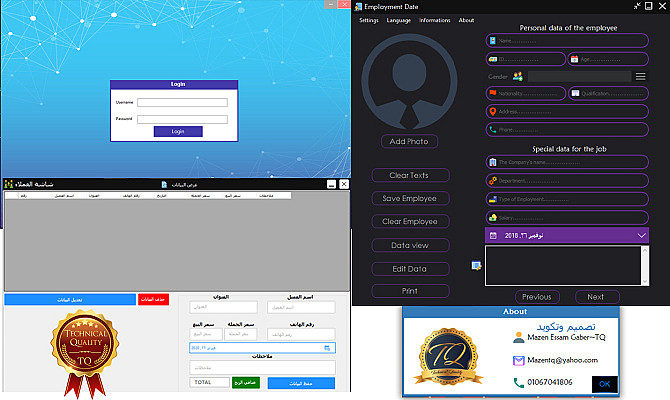Click the money icon in the Salary field

(493, 218)
